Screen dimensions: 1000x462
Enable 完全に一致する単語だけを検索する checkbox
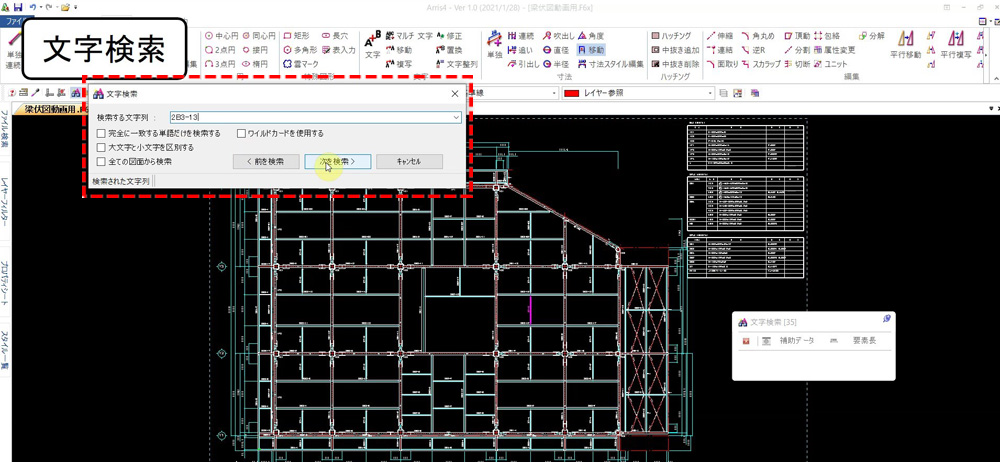click(101, 133)
